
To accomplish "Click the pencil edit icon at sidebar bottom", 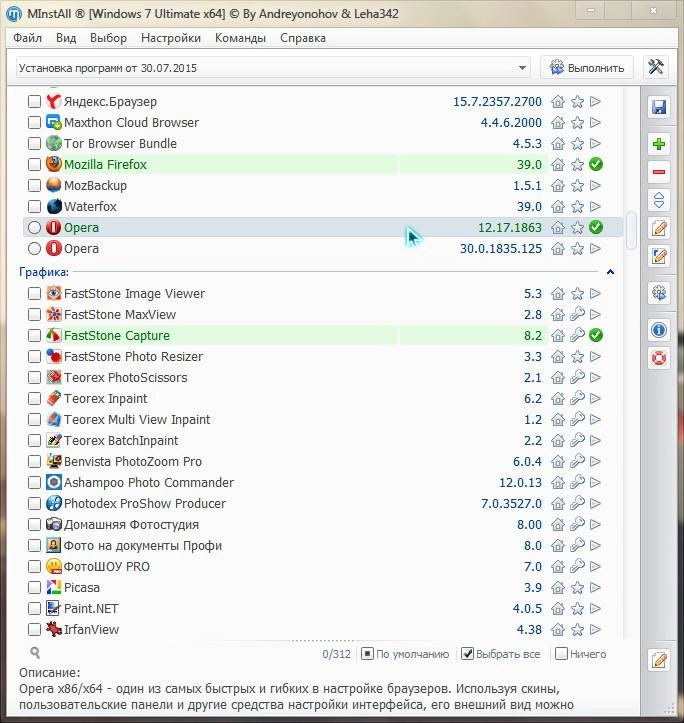I will [659, 660].
